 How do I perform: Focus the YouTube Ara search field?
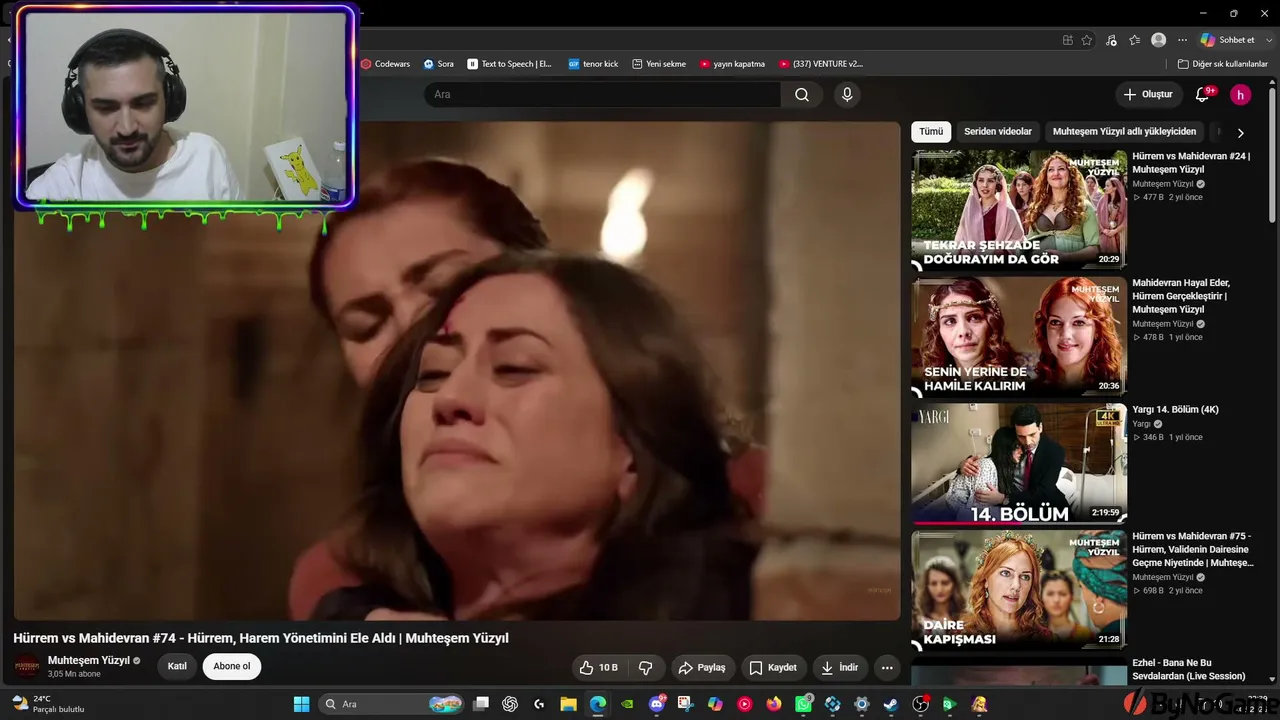(x=602, y=94)
